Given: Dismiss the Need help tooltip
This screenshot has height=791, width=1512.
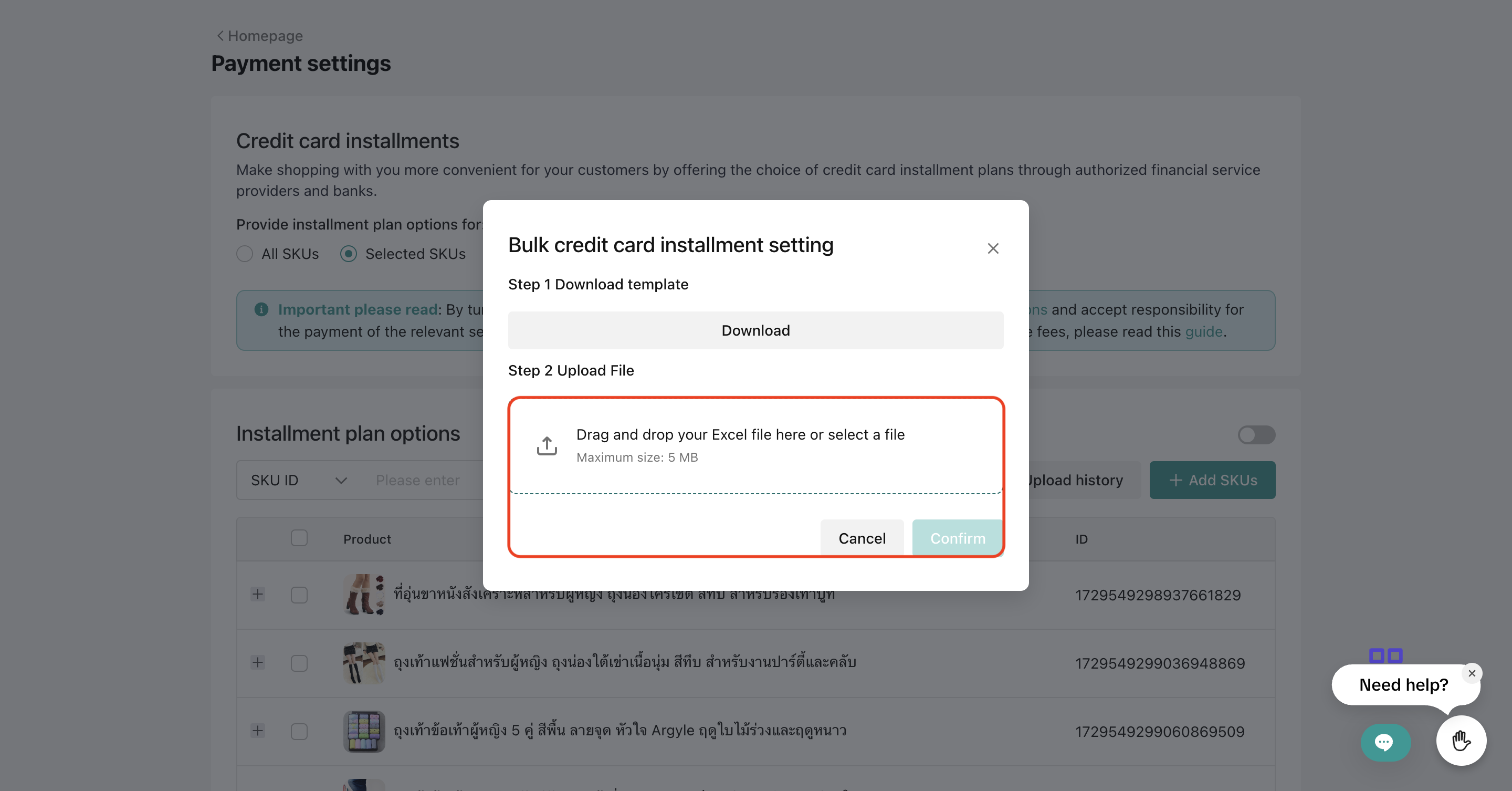Looking at the screenshot, I should coord(1472,673).
